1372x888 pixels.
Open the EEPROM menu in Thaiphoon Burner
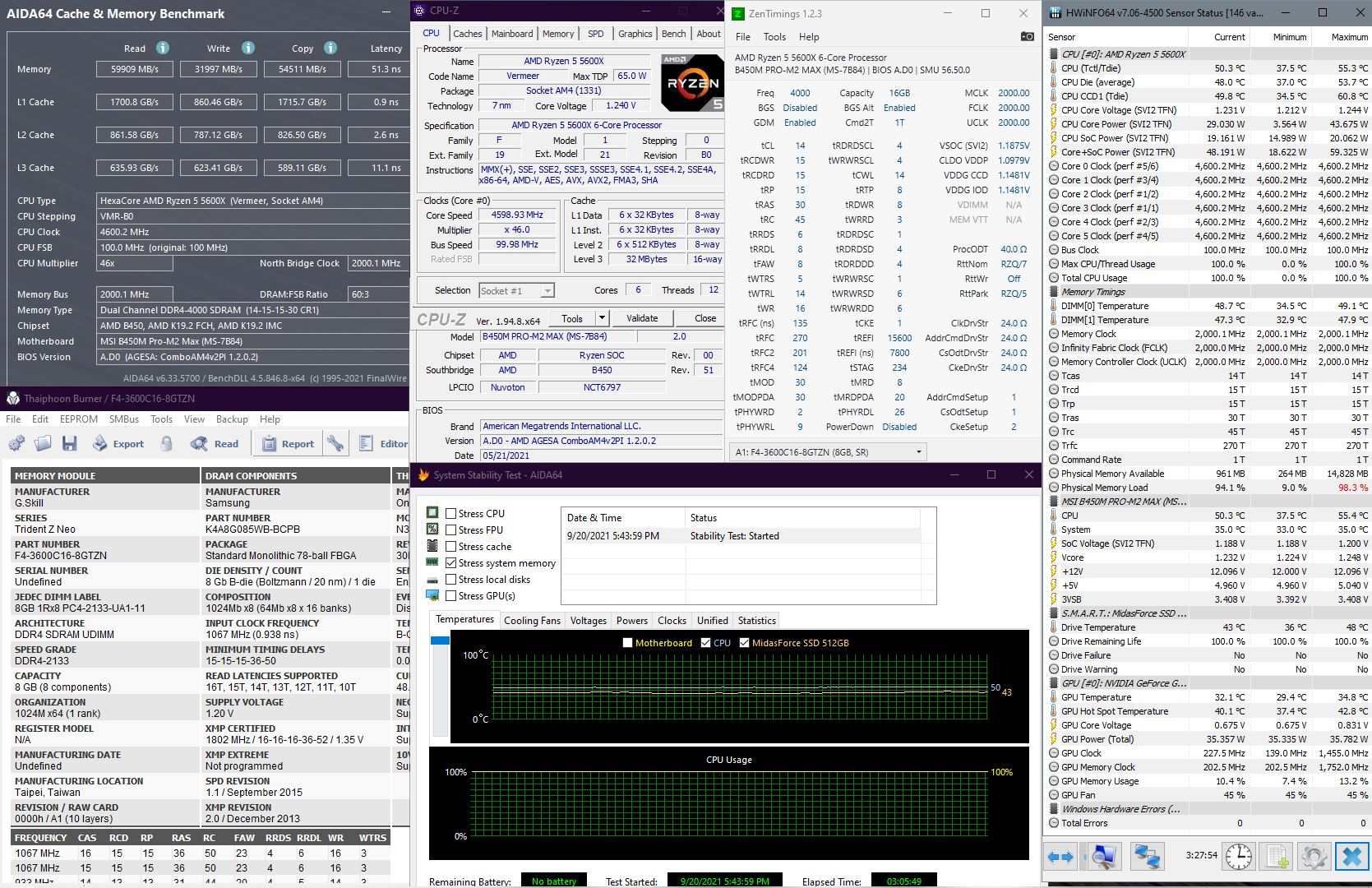click(x=79, y=419)
